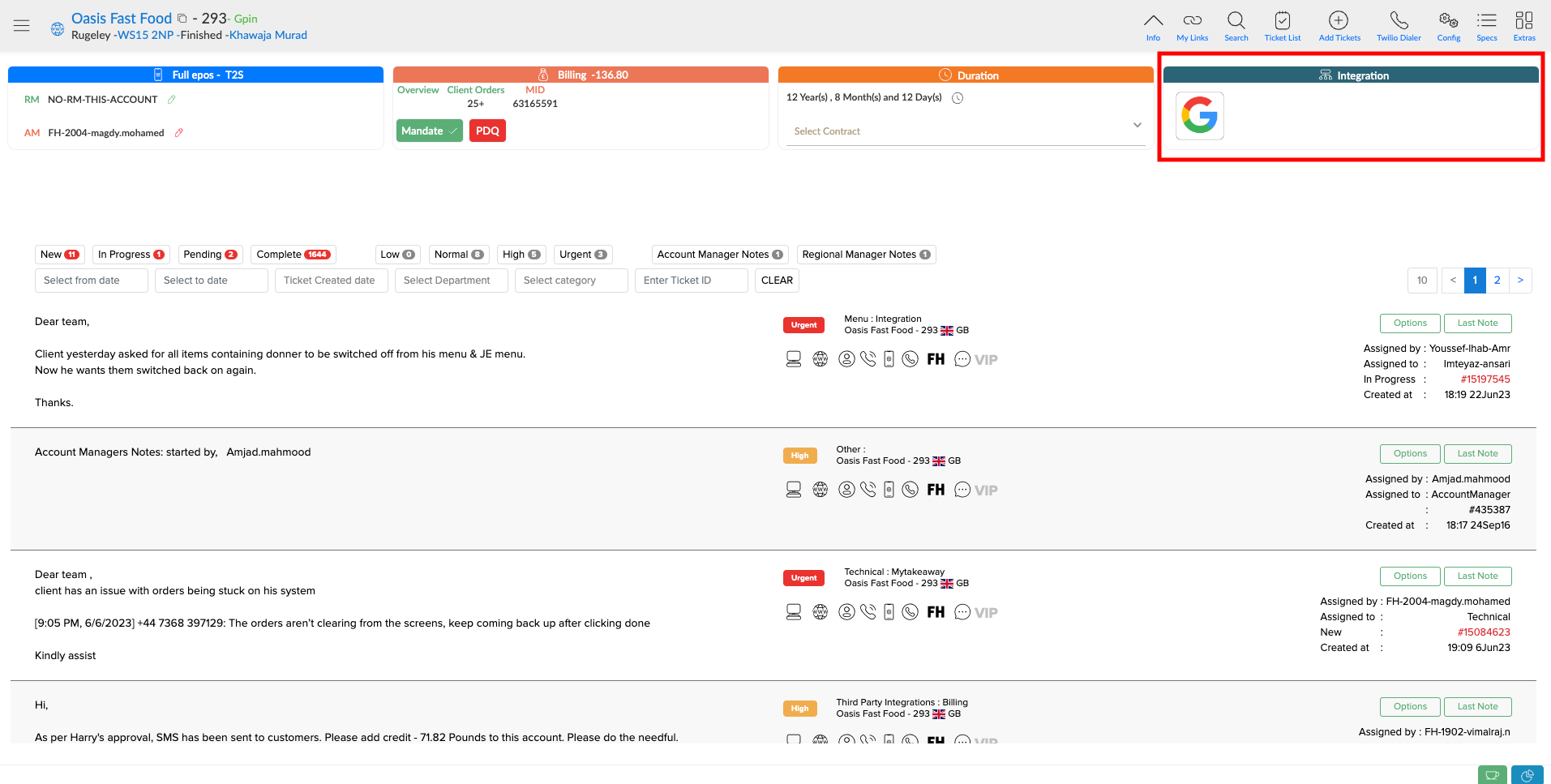
Task: Open the bottom-right chat support icon
Action: [x=1492, y=775]
